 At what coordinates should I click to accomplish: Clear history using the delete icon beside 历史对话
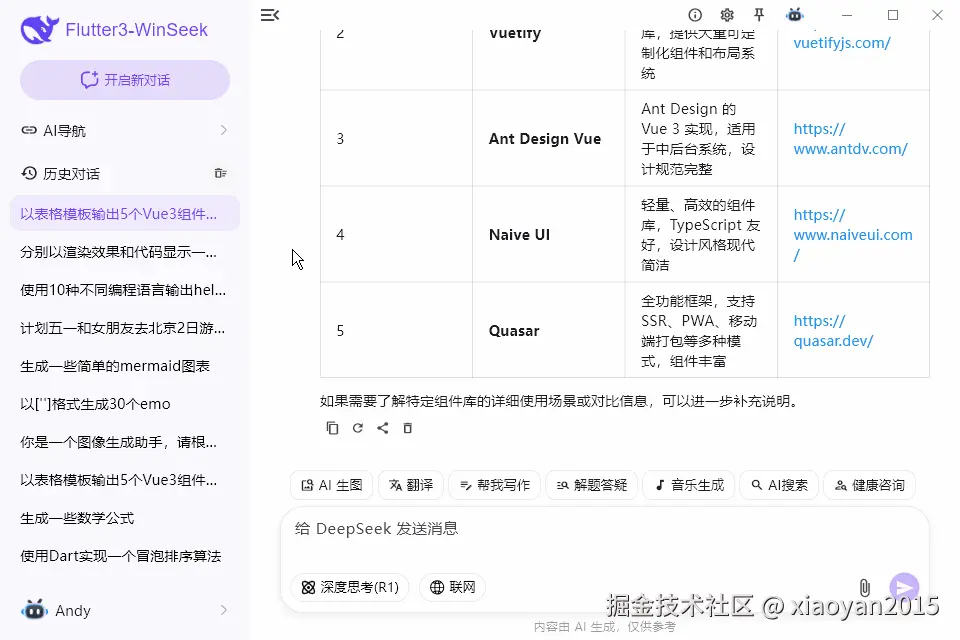pyautogui.click(x=220, y=174)
